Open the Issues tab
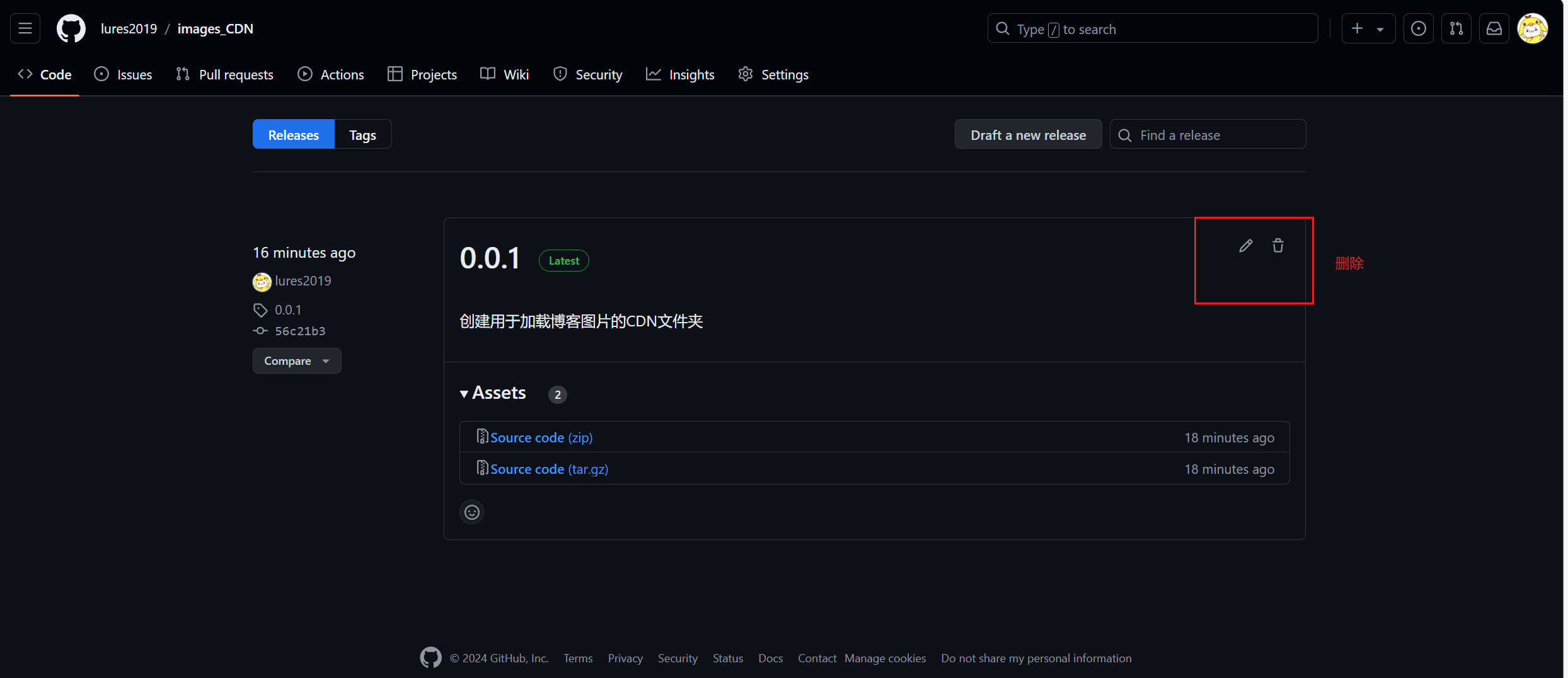The width and height of the screenshot is (1568, 678). [124, 74]
